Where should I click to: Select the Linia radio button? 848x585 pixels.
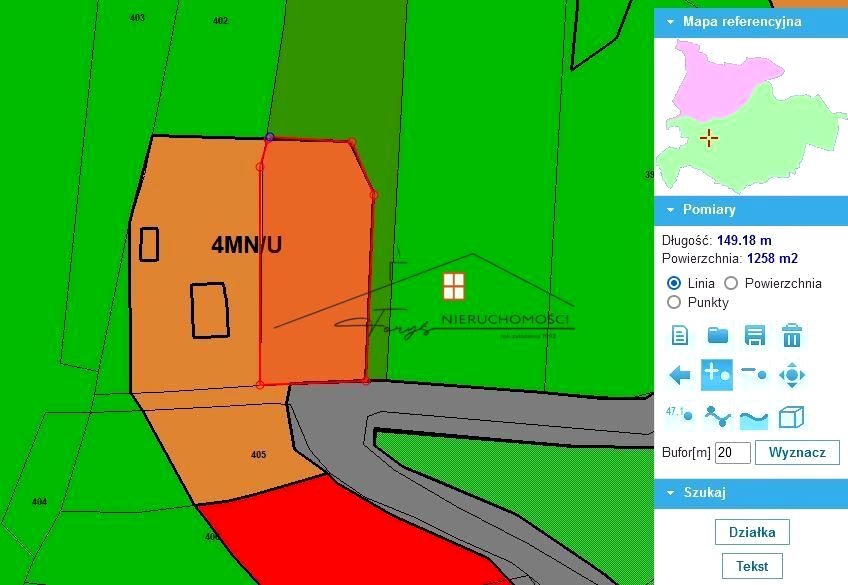674,283
